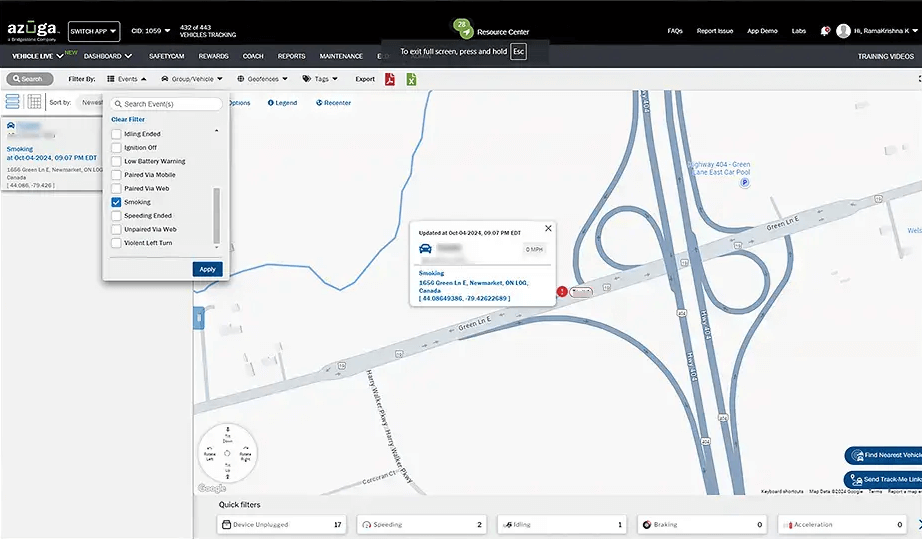The height and width of the screenshot is (539, 922).
Task: Open the COACH tab
Action: coord(253,56)
